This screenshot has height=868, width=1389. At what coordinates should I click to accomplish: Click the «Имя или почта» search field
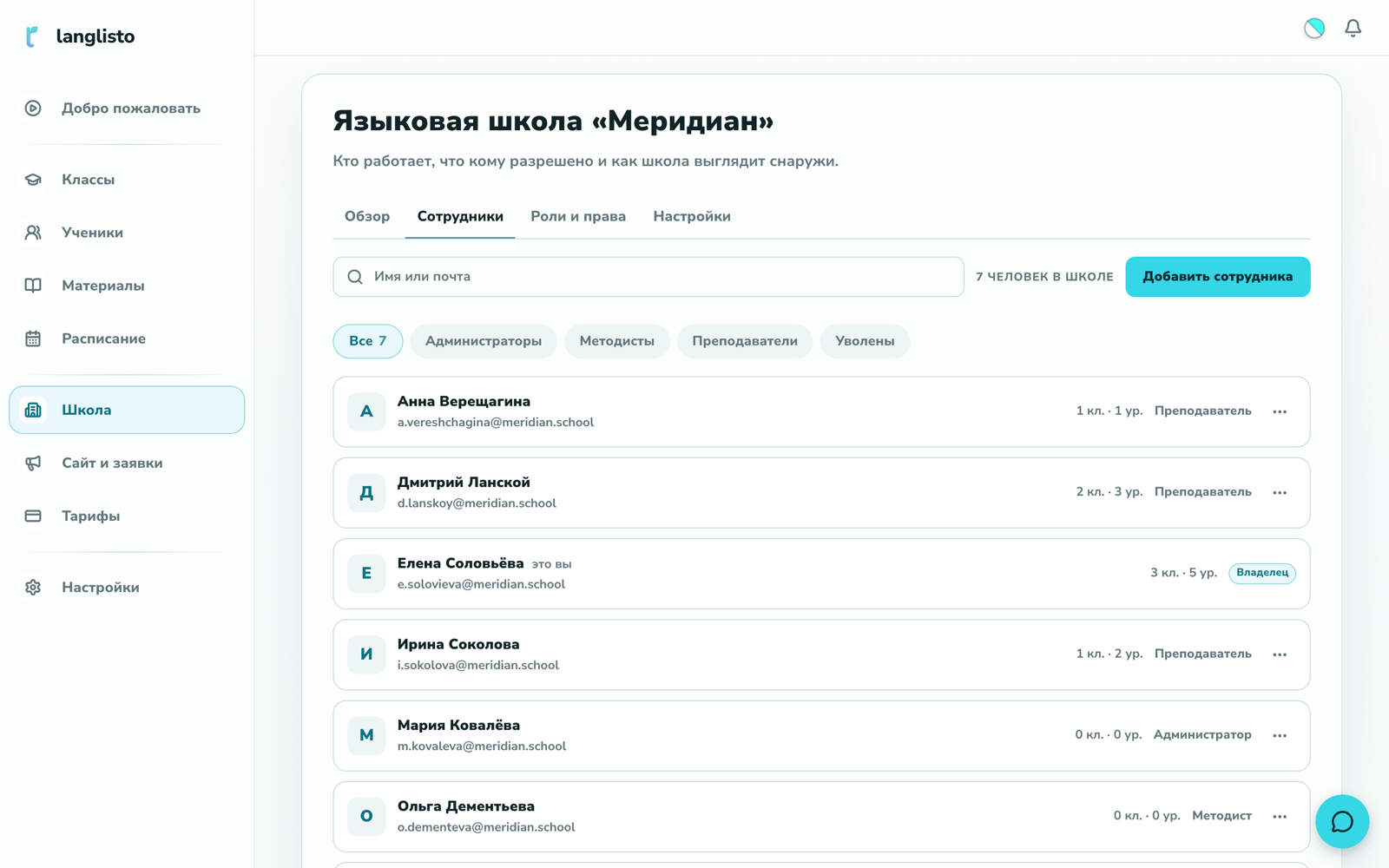tap(648, 277)
